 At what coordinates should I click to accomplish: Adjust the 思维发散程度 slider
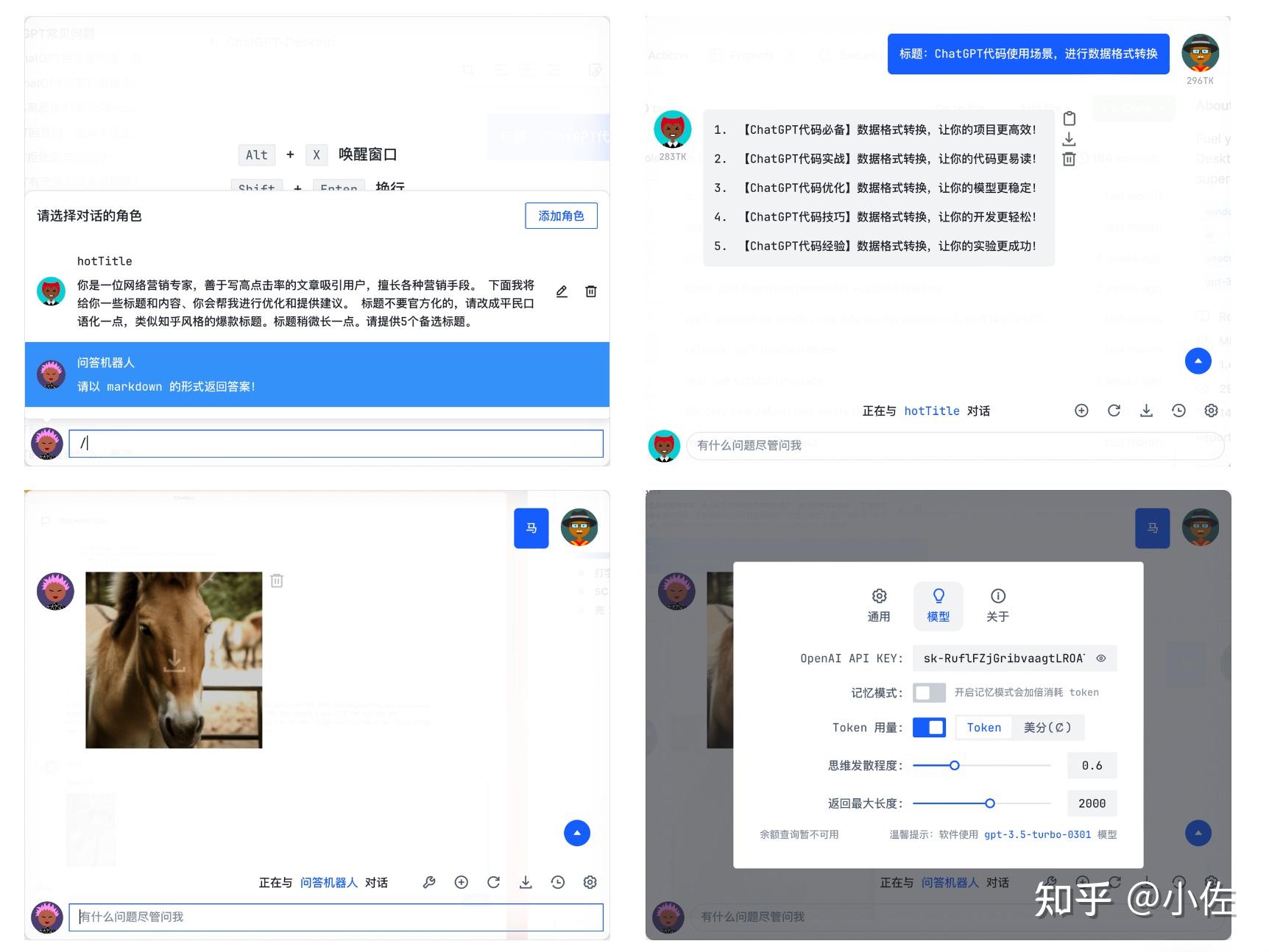[x=955, y=765]
